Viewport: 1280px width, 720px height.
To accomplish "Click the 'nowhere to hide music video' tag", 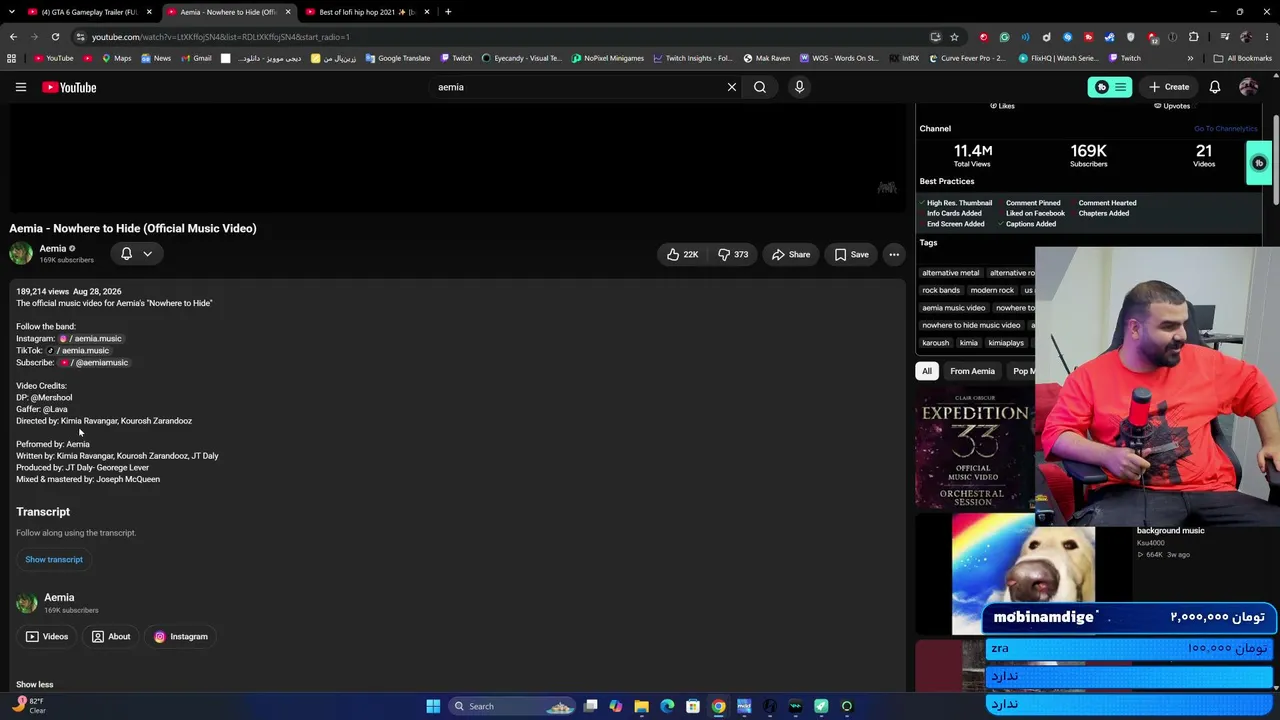I will tap(971, 325).
